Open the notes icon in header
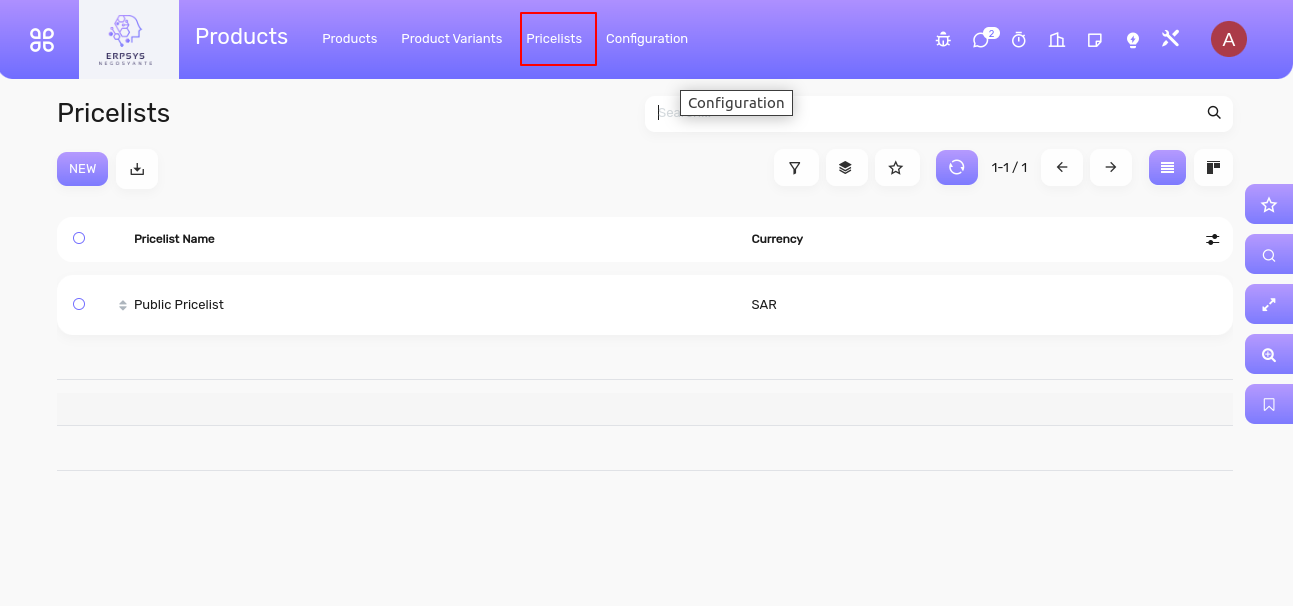The image size is (1293, 606). [x=1095, y=40]
